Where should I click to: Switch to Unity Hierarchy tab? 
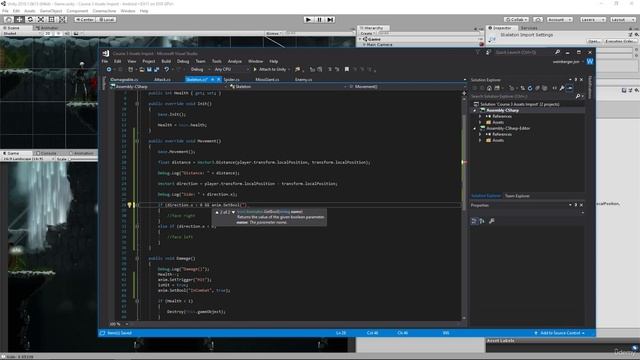tap(372, 28)
